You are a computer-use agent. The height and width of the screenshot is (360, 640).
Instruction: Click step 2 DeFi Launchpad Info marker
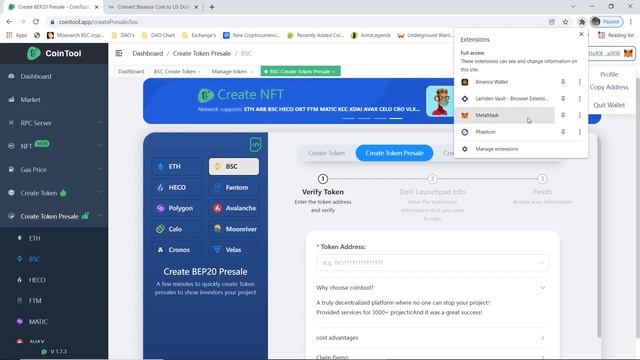[432, 179]
